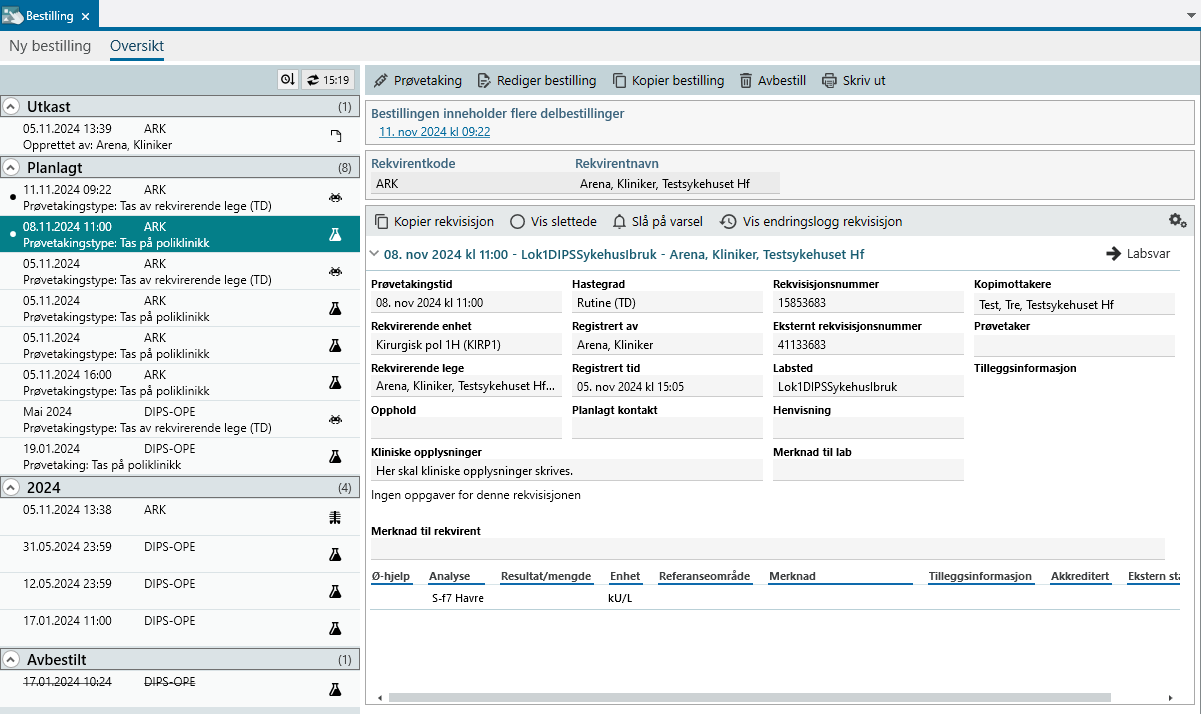Toggle Vis slettede option
This screenshot has width=1201, height=714.
pos(517,222)
